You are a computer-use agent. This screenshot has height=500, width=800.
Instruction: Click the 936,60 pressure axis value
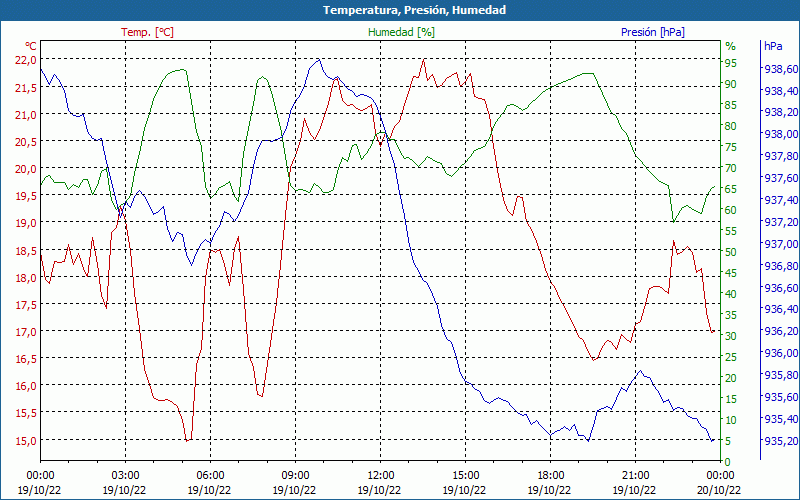click(x=781, y=288)
